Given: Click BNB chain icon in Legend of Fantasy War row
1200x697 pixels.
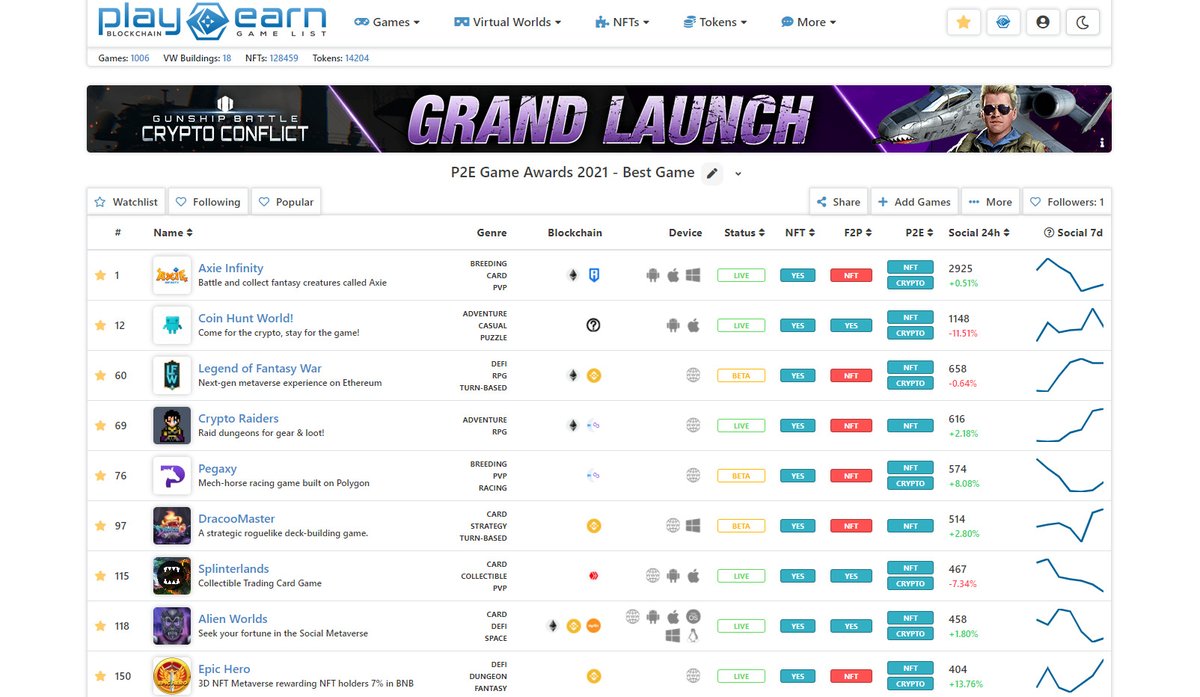Looking at the screenshot, I should tap(594, 375).
